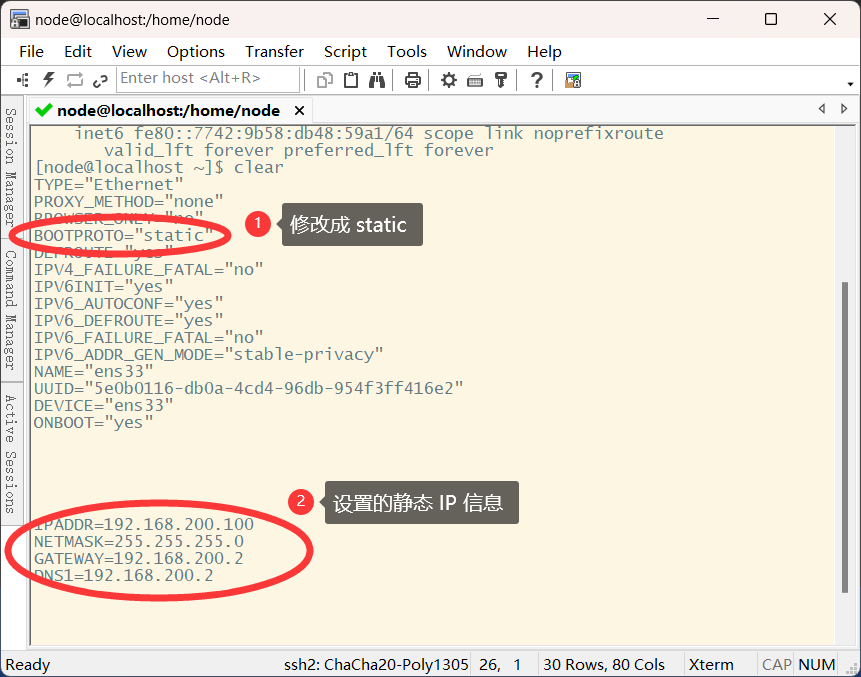Click the public key assistant icon
861x677 pixels.
(501, 80)
